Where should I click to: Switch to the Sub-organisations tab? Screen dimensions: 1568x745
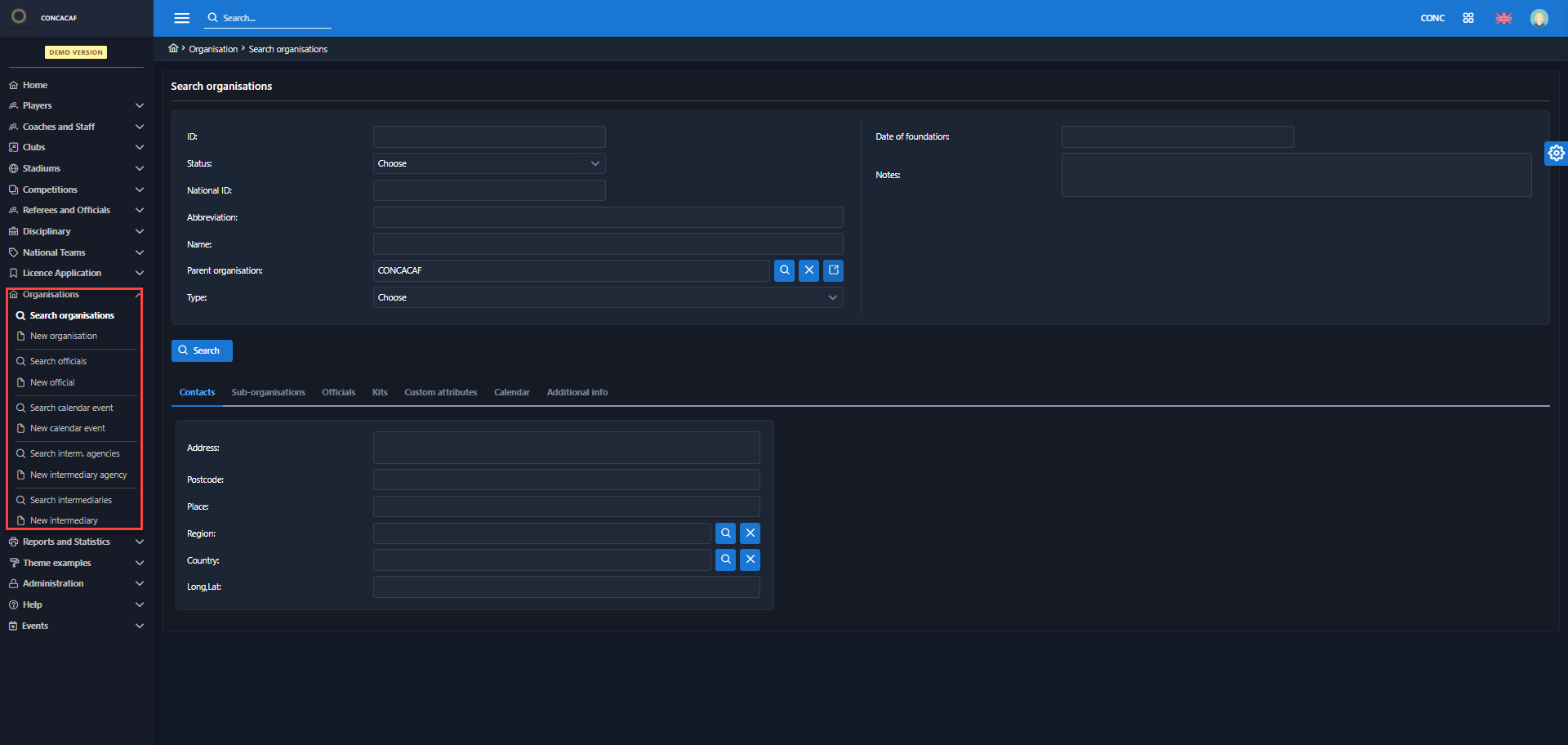pos(268,392)
